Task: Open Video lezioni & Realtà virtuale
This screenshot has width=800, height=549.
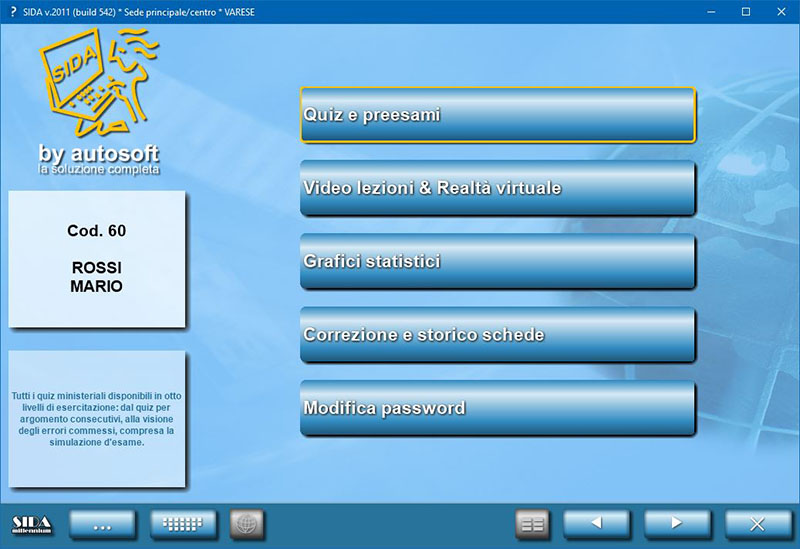Action: [497, 188]
